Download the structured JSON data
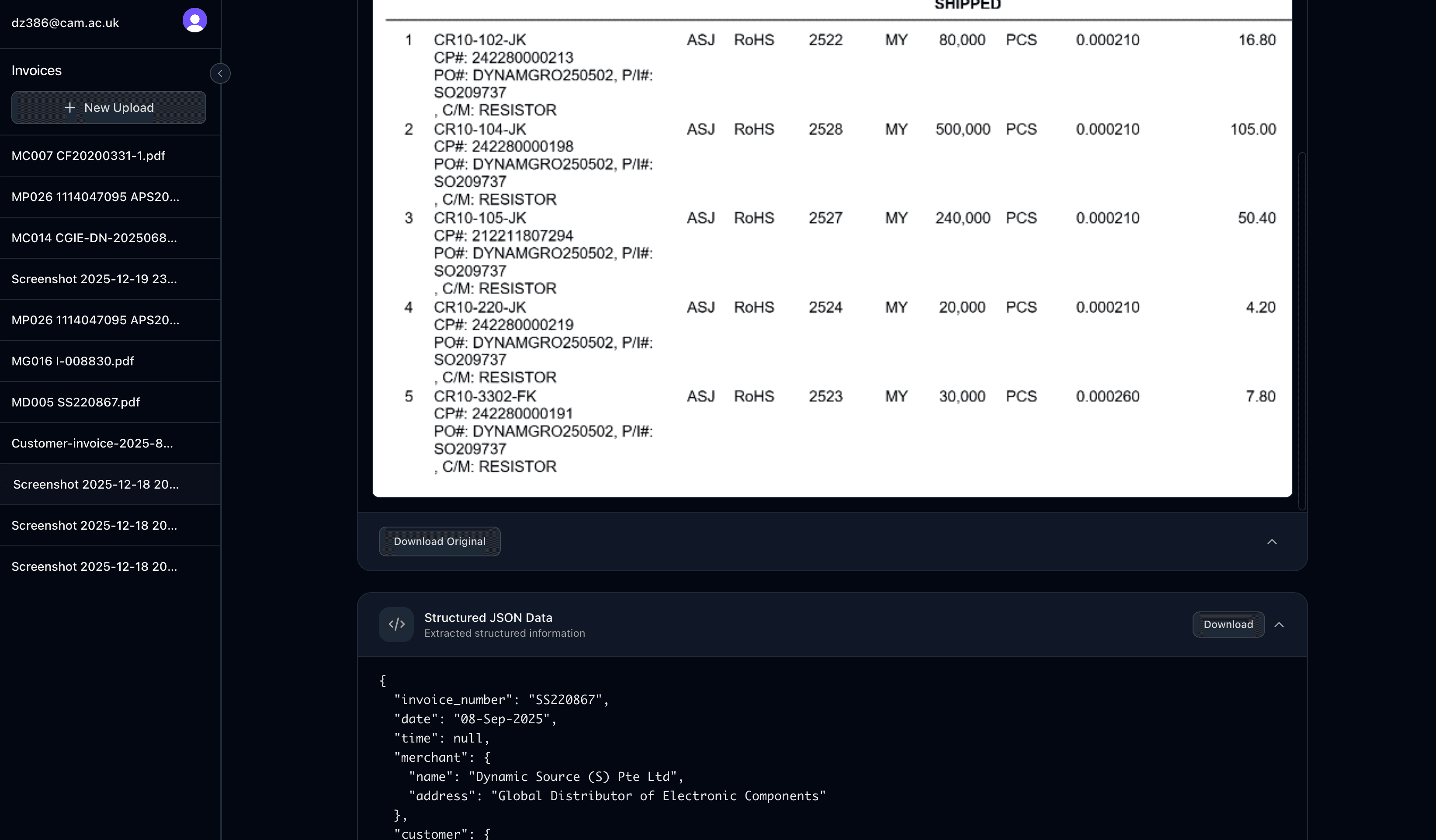The height and width of the screenshot is (840, 1436). coord(1228,625)
